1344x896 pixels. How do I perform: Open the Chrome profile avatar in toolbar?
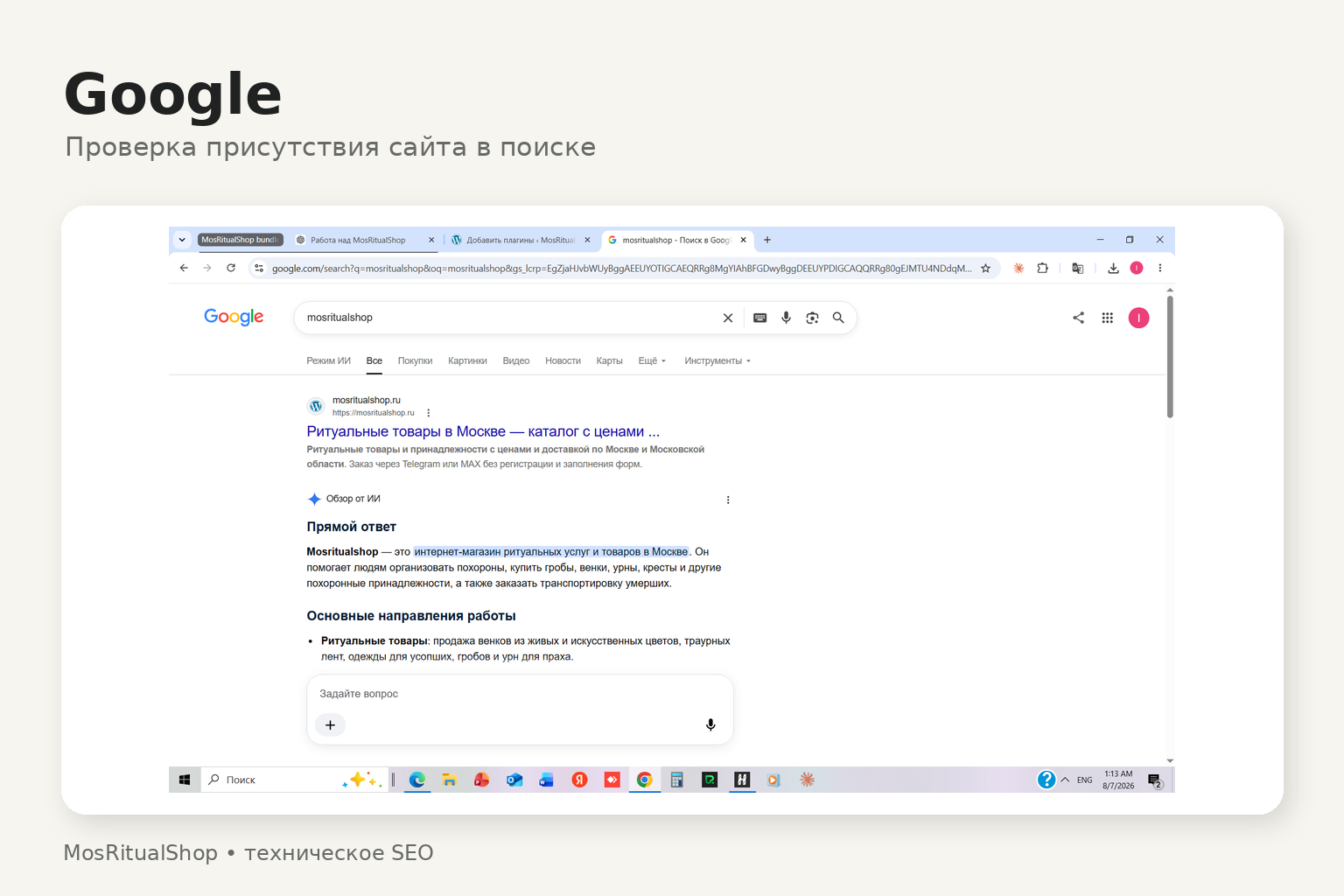point(1137,269)
